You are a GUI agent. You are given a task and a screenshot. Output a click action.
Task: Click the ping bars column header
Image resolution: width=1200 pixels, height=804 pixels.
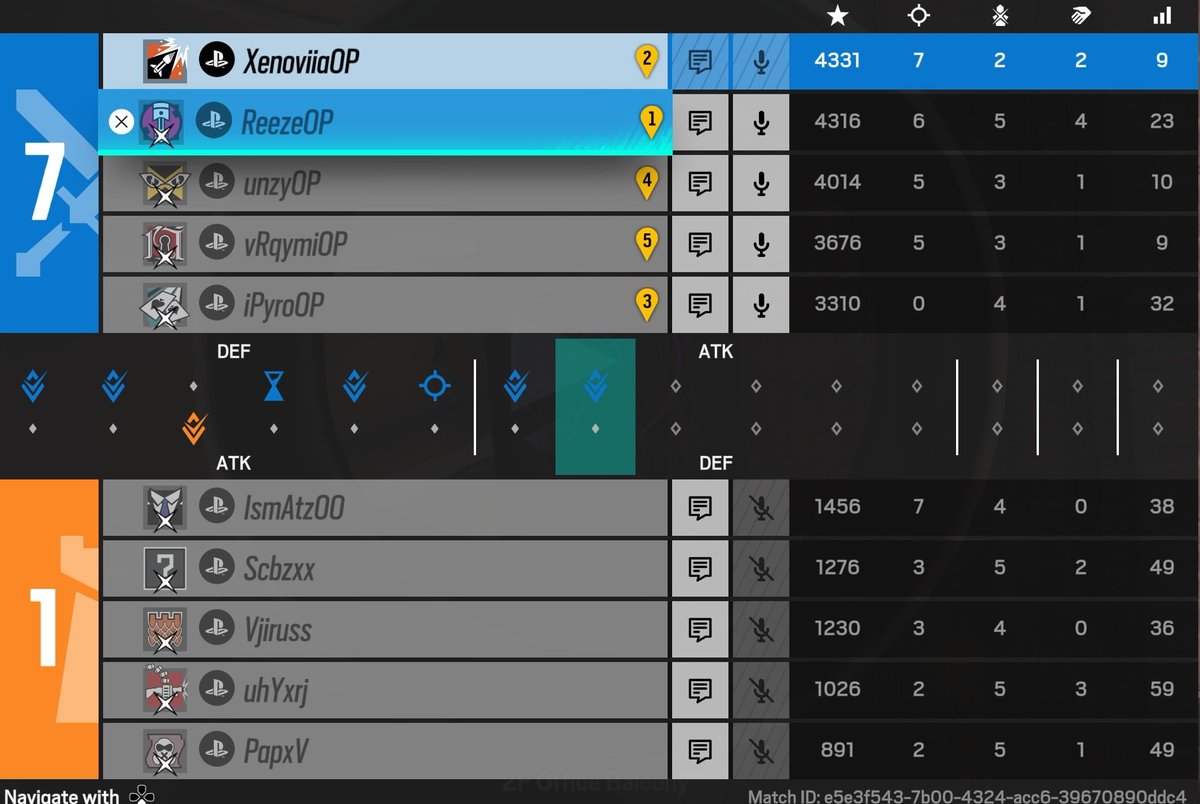coord(1162,15)
